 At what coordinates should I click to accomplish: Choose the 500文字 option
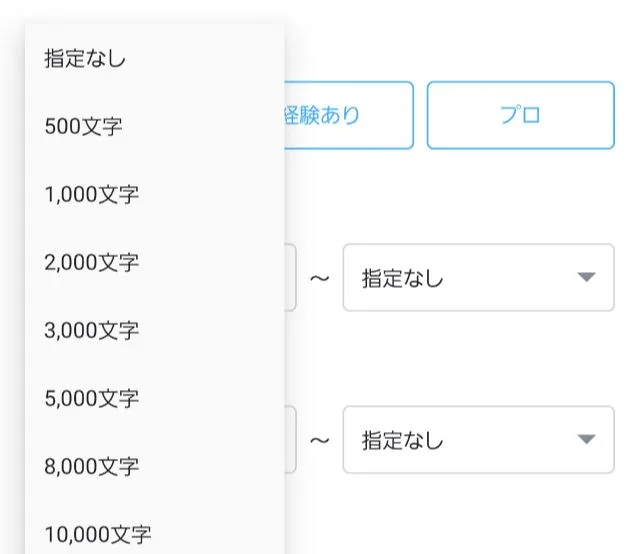click(83, 126)
